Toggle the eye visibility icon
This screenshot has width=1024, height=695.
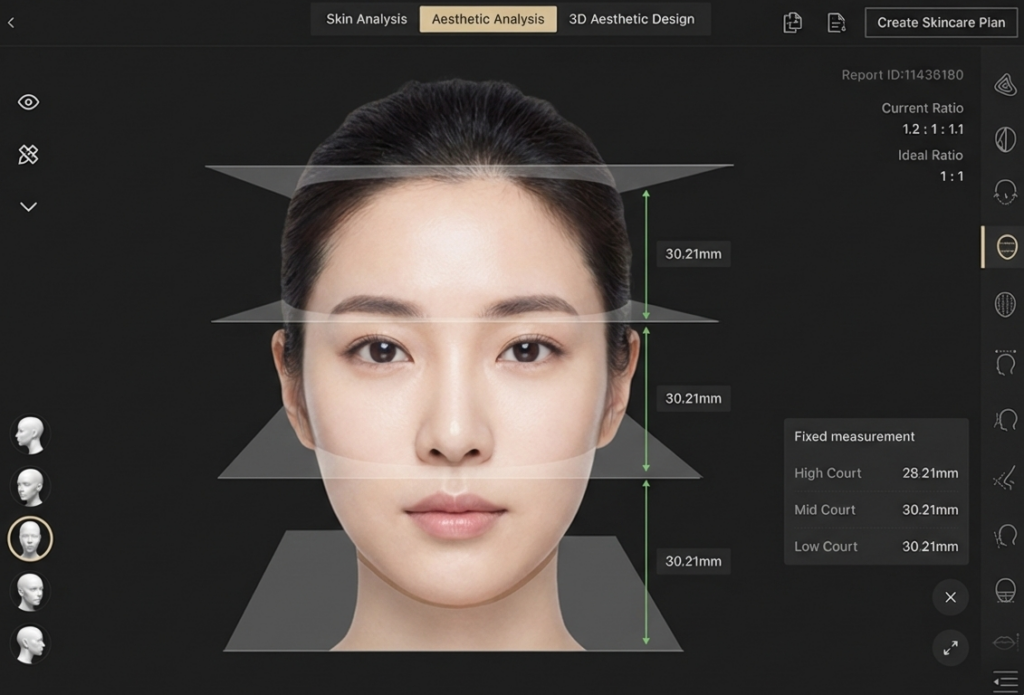point(28,102)
